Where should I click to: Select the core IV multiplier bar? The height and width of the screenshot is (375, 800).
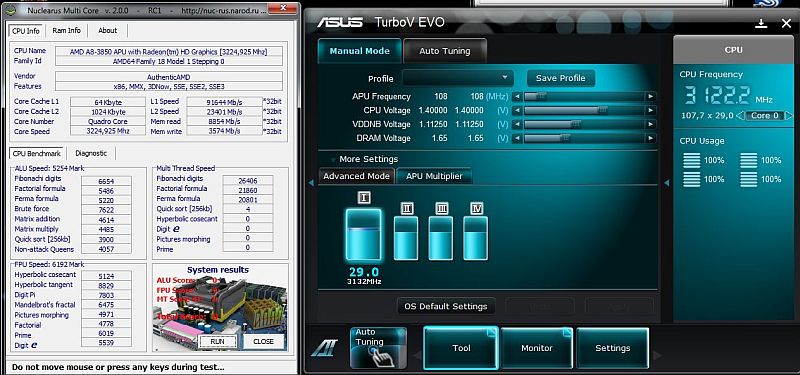[x=476, y=238]
